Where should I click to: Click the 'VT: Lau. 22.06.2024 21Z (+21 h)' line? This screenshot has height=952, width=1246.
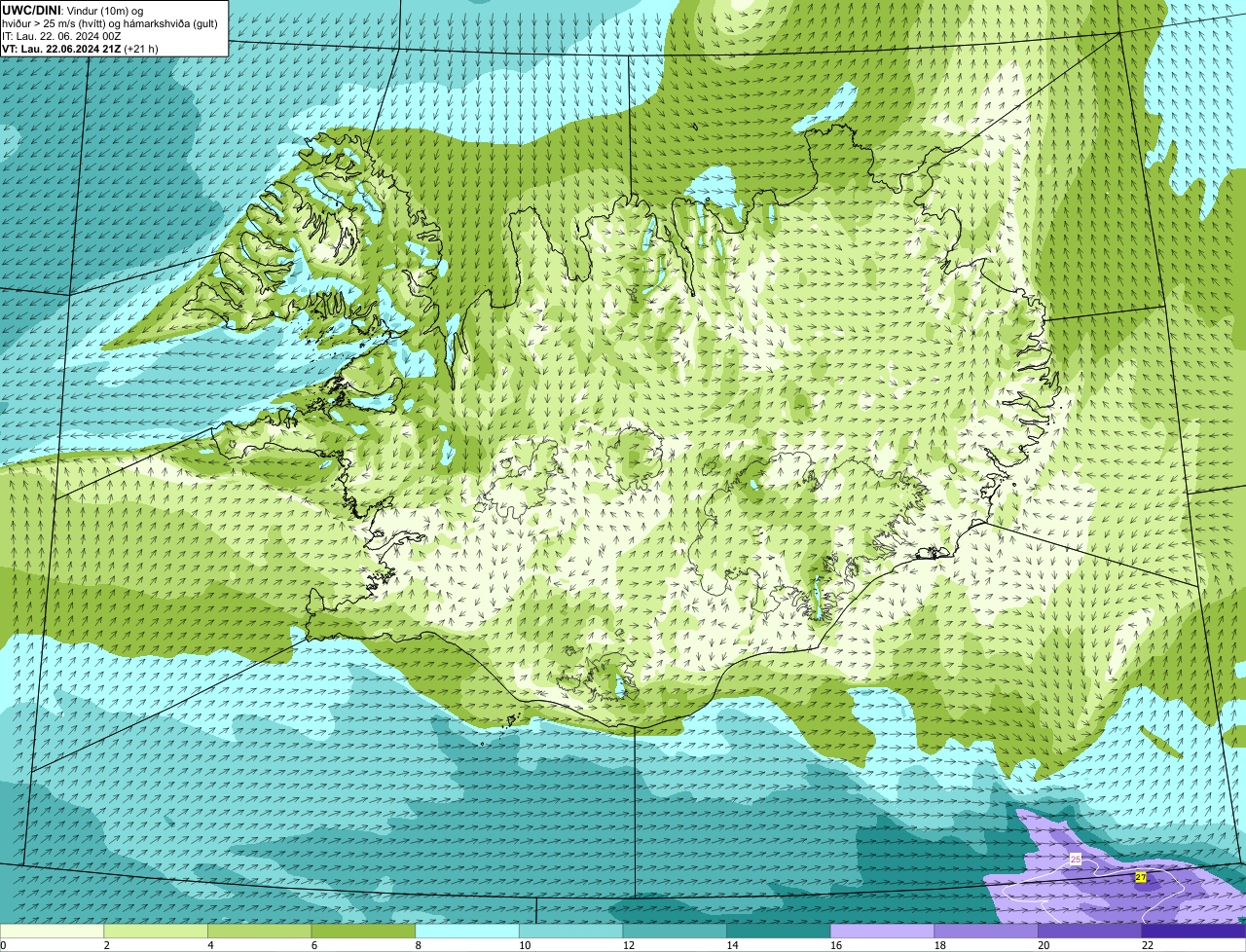[x=80, y=49]
